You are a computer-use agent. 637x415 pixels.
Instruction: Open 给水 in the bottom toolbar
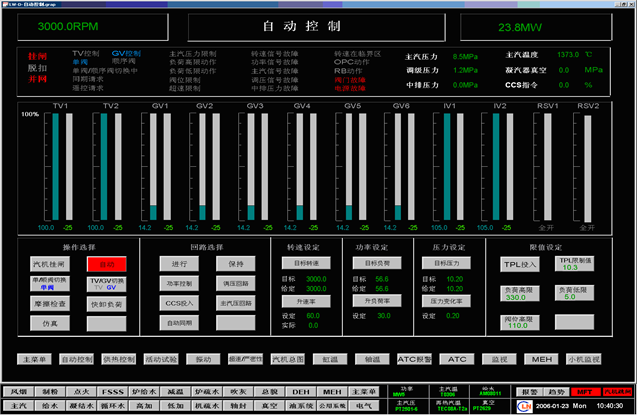tap(50, 406)
